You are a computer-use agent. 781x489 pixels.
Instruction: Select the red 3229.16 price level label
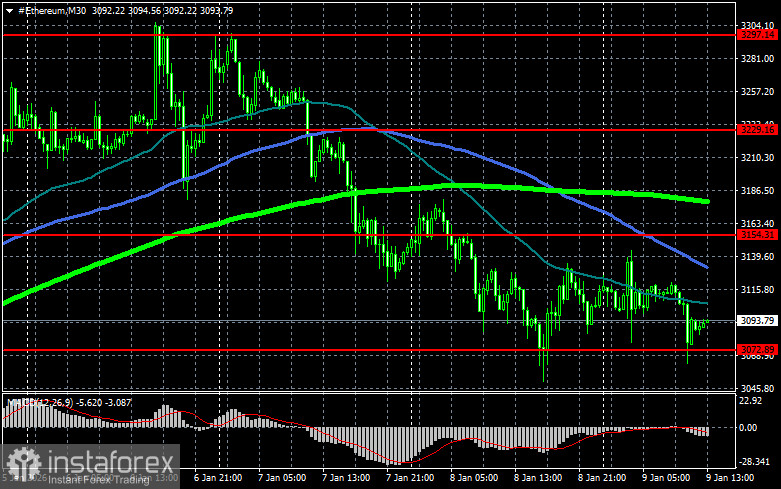click(x=757, y=129)
